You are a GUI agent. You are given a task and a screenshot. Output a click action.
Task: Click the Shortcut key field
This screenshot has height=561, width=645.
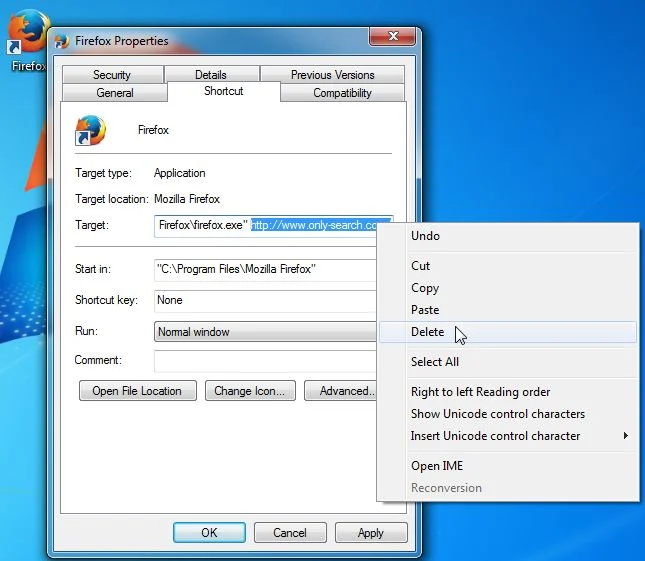(x=265, y=301)
